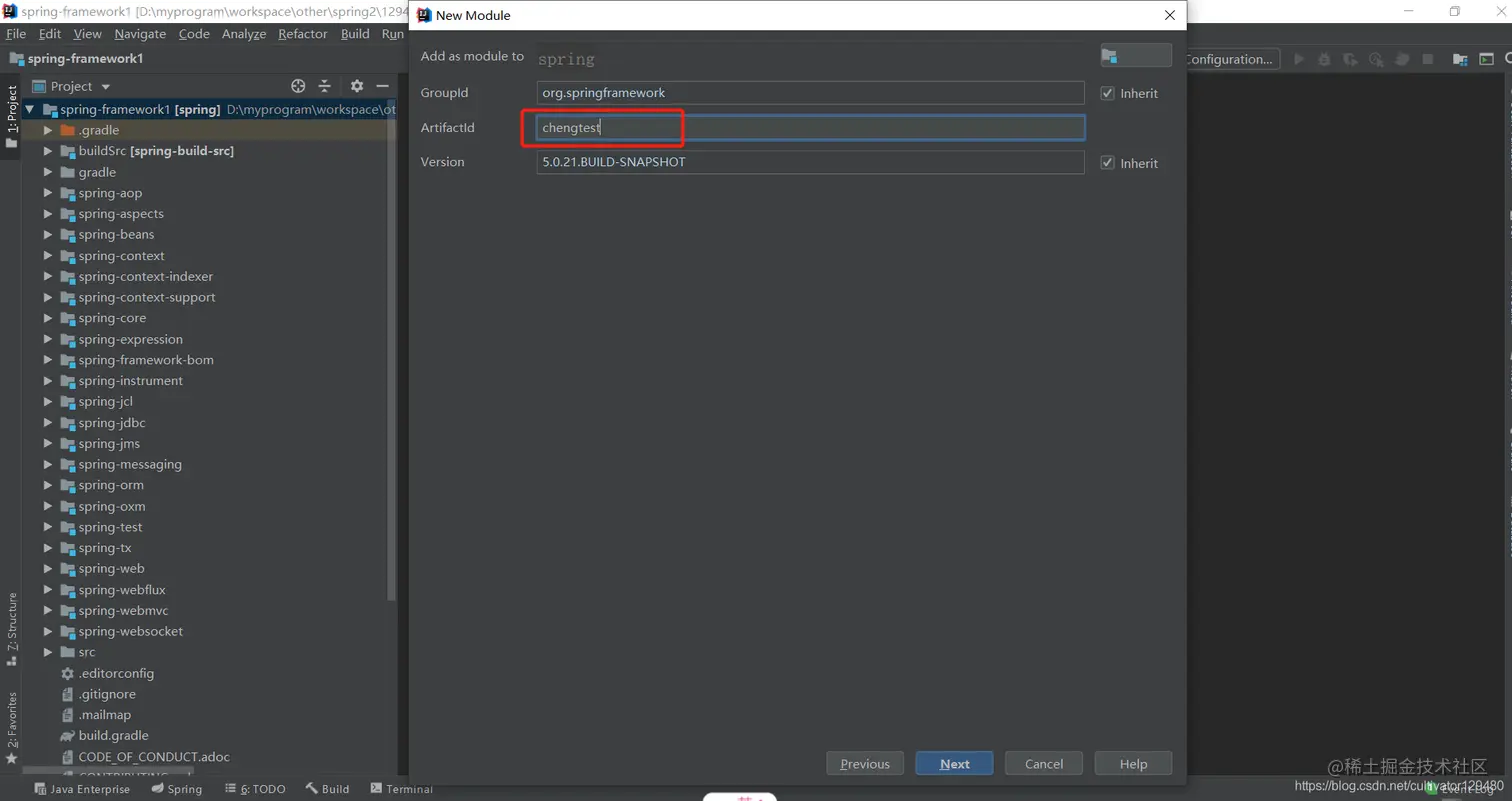Click the build.gradle file icon
The width and height of the screenshot is (1512, 801).
68,735
